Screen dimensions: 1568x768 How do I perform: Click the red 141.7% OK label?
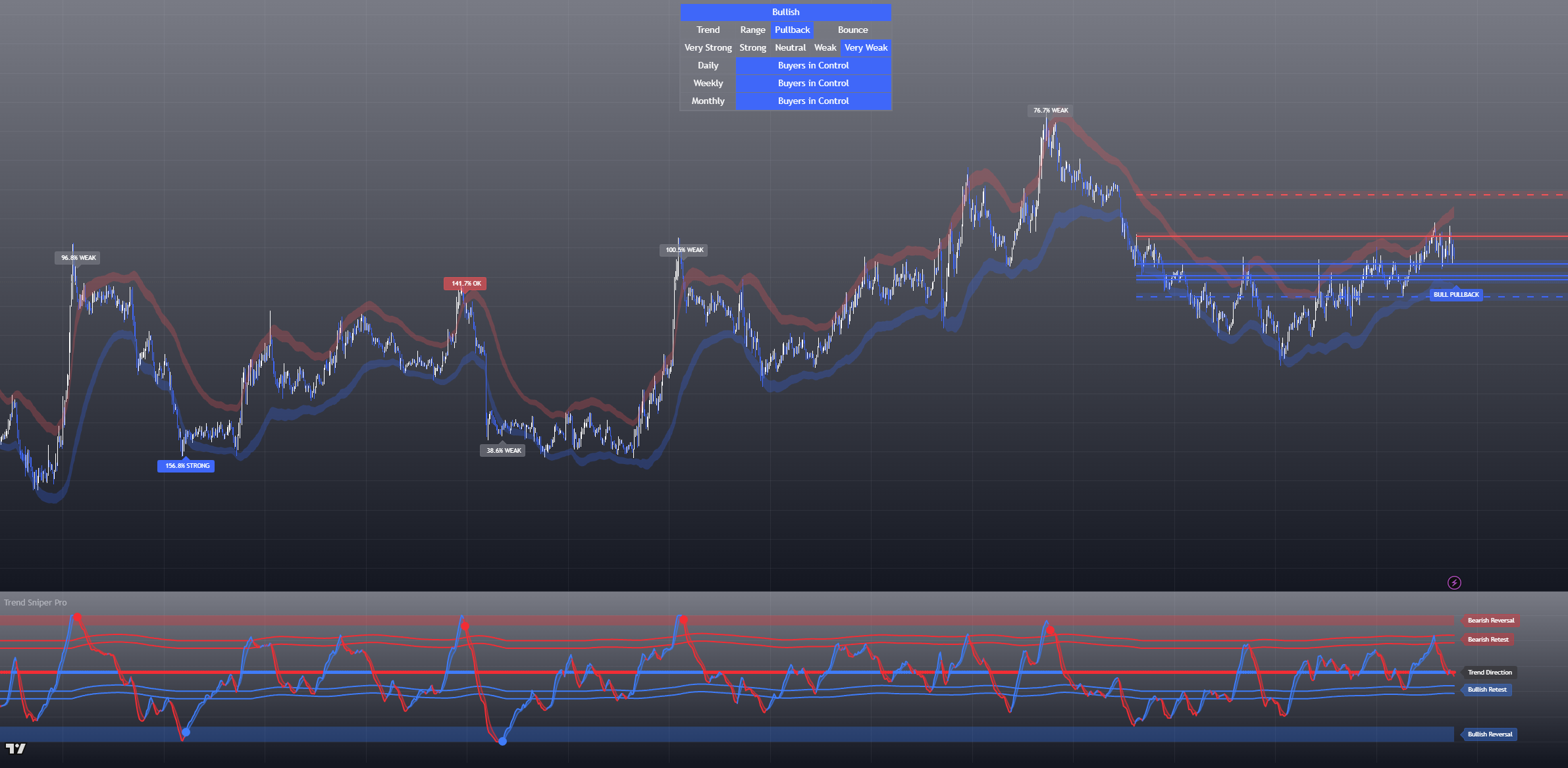465,284
